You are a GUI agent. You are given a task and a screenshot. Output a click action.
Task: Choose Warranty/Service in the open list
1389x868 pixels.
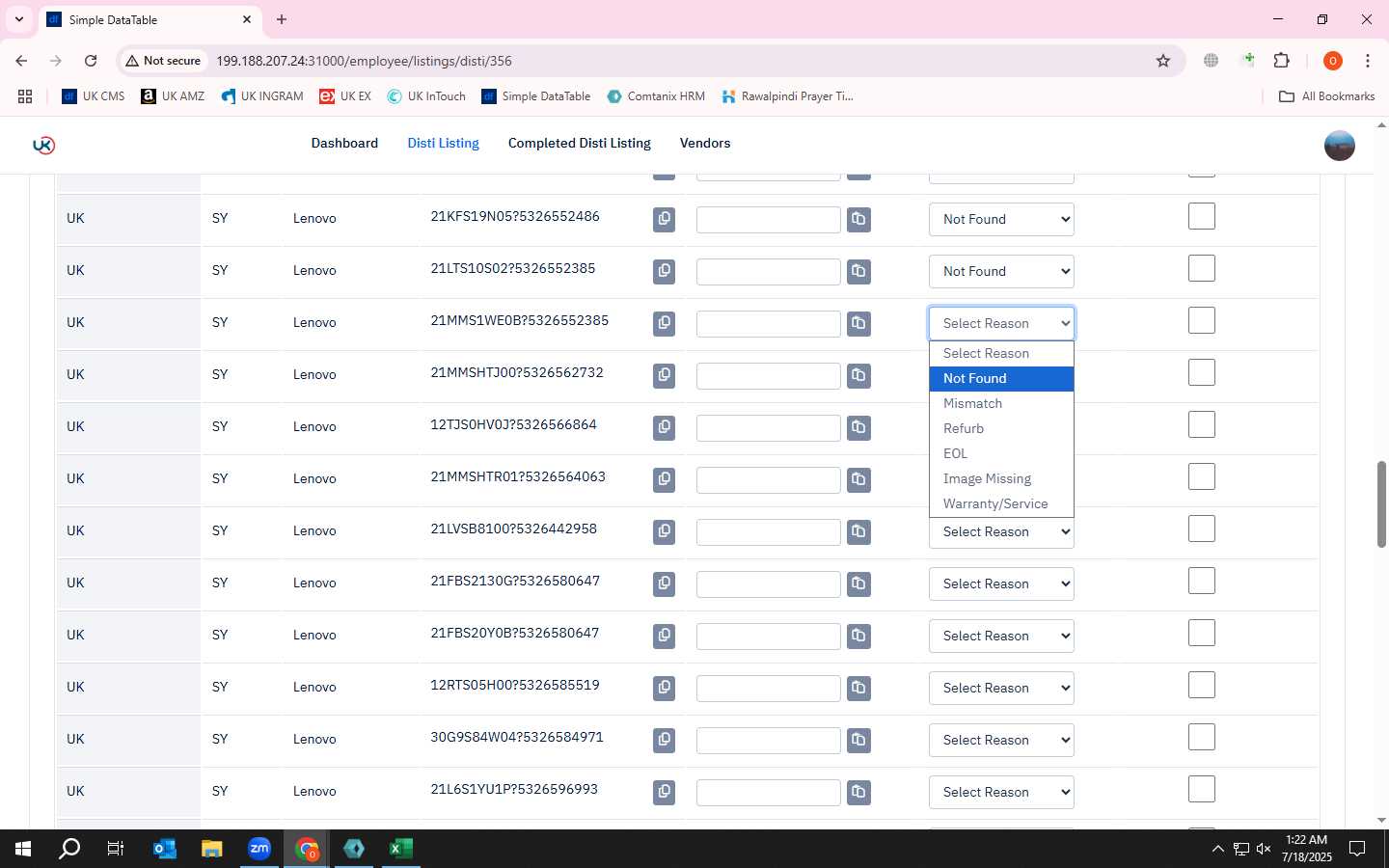(x=1001, y=503)
